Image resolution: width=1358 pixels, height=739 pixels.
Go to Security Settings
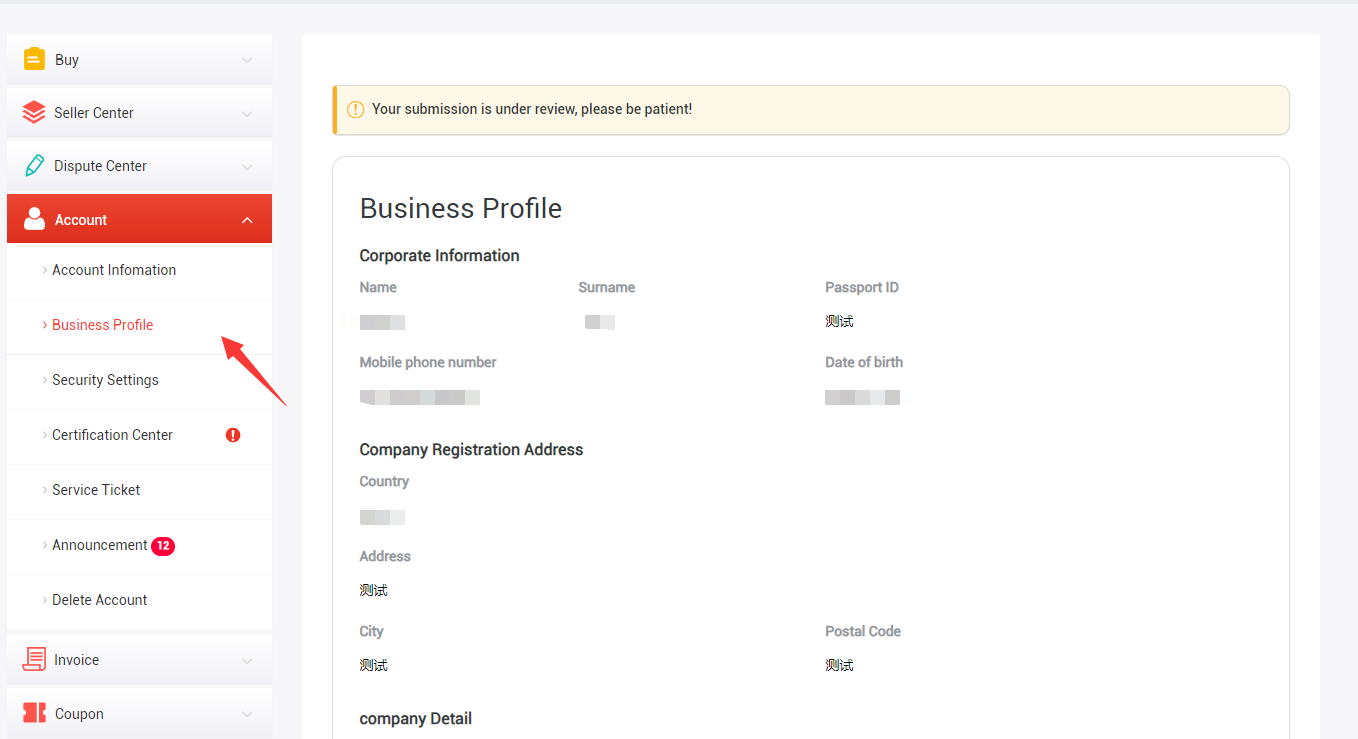[x=105, y=380]
